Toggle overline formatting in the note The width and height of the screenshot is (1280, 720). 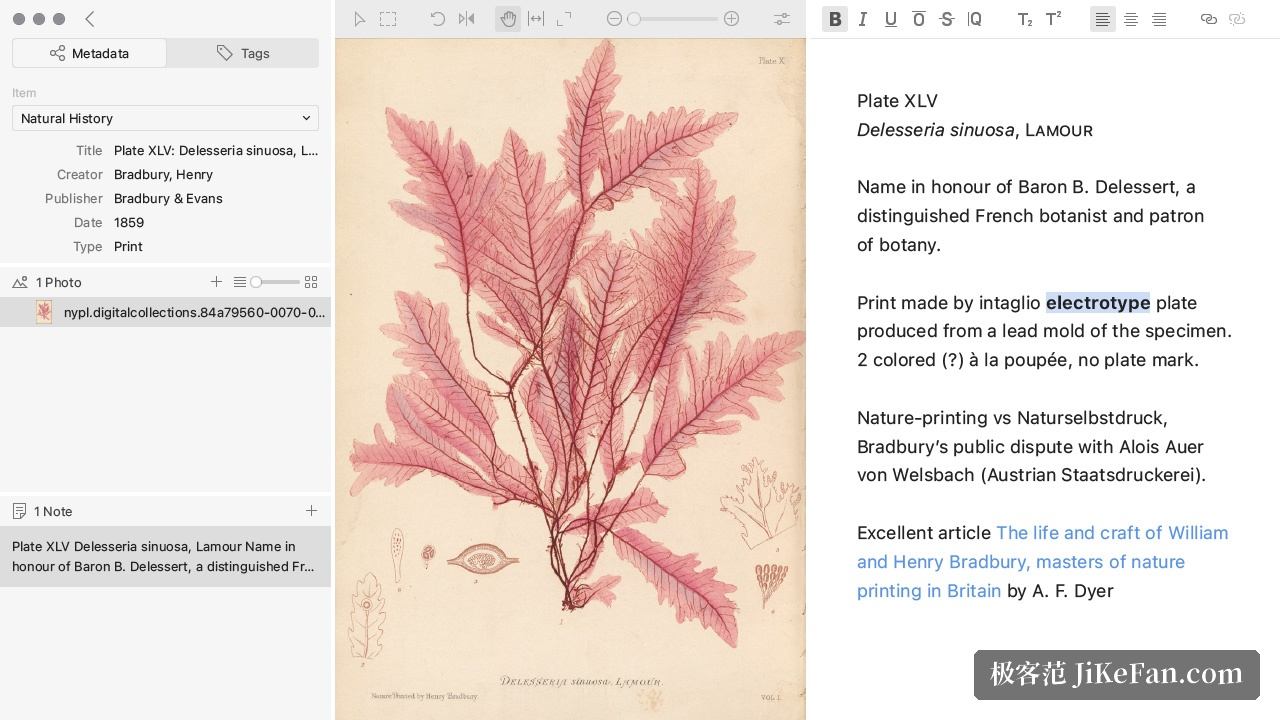[x=919, y=19]
